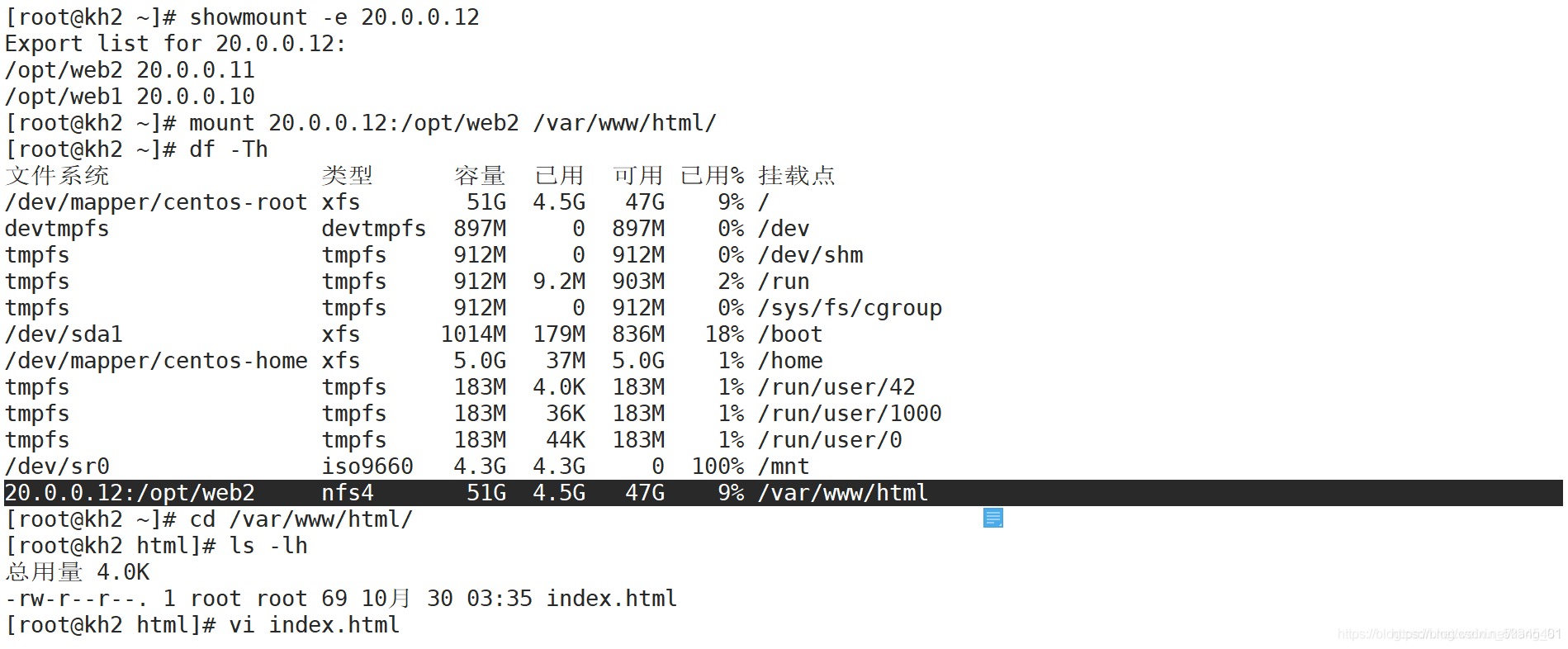Click the 'devtmpfs' filesystem name in first column

pyautogui.click(x=57, y=229)
